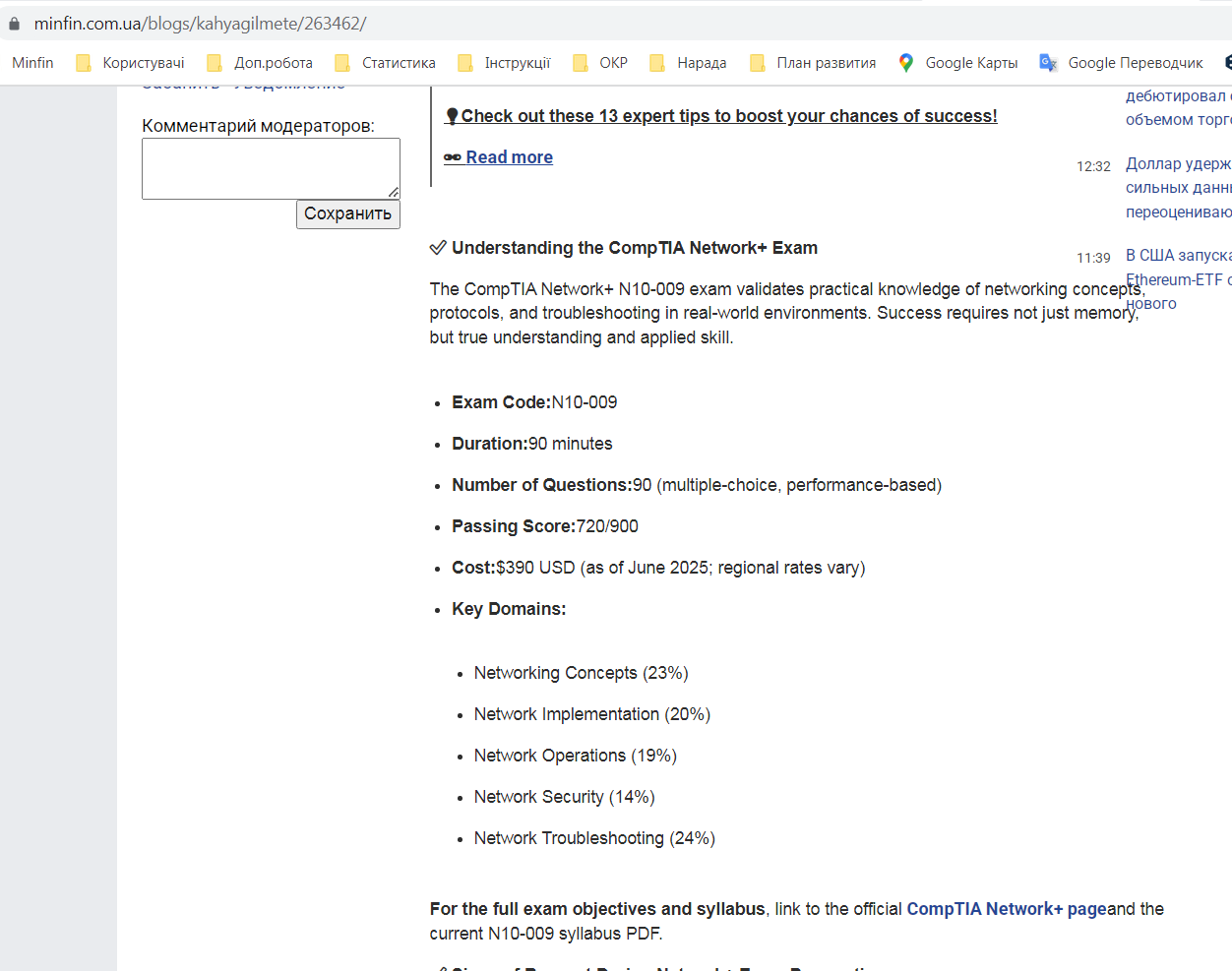Click 'Network Troubleshooting (24%)' item
Image resolution: width=1232 pixels, height=971 pixels.
pos(594,838)
